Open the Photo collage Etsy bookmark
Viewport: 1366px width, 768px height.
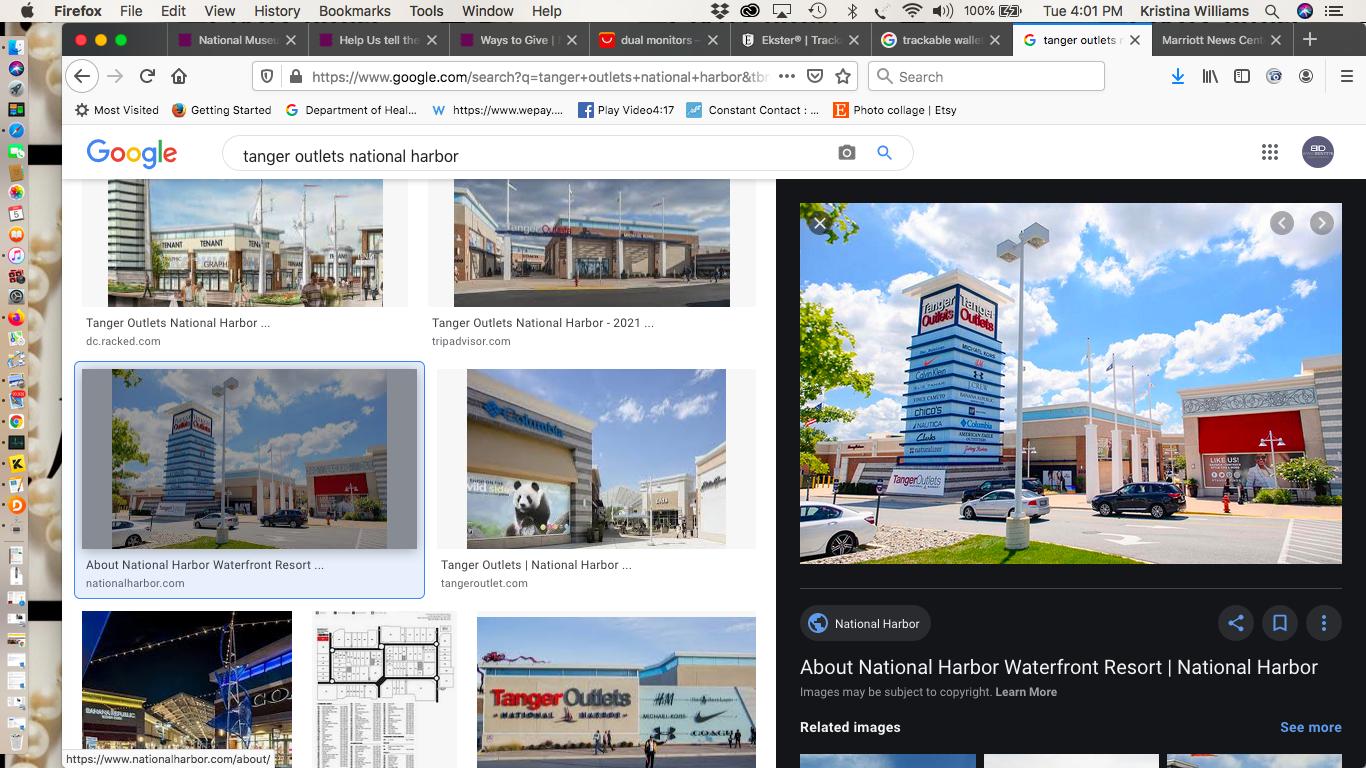pyautogui.click(x=894, y=110)
